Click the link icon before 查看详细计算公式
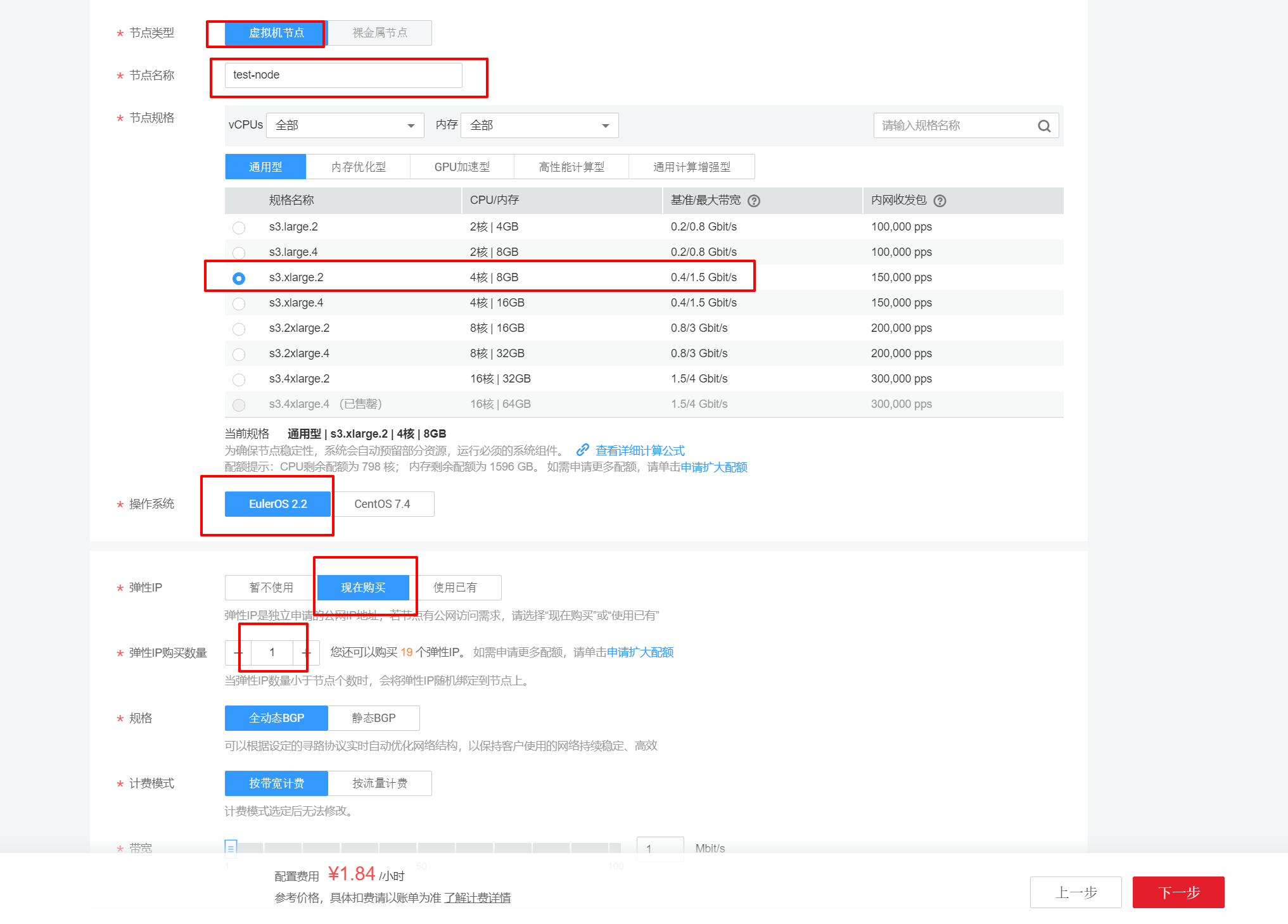 coord(583,450)
